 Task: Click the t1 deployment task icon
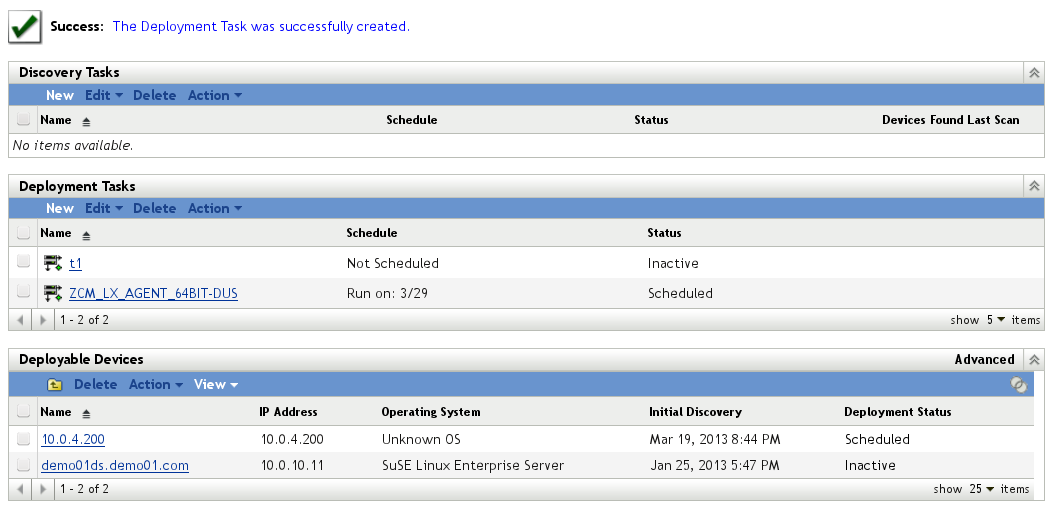click(53, 264)
